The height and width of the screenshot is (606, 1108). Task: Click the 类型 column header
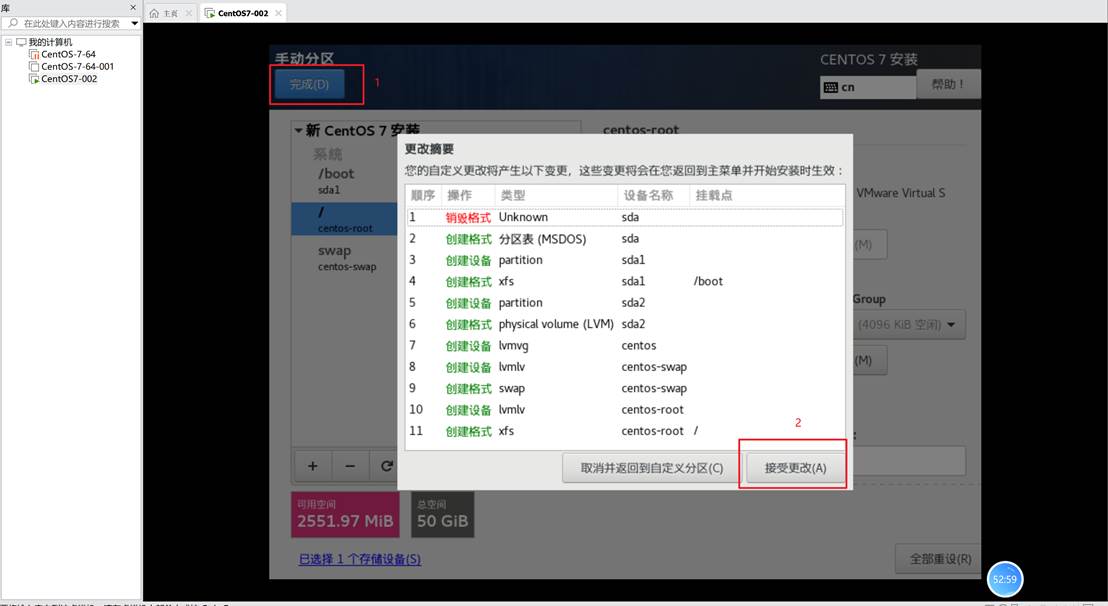(555, 195)
